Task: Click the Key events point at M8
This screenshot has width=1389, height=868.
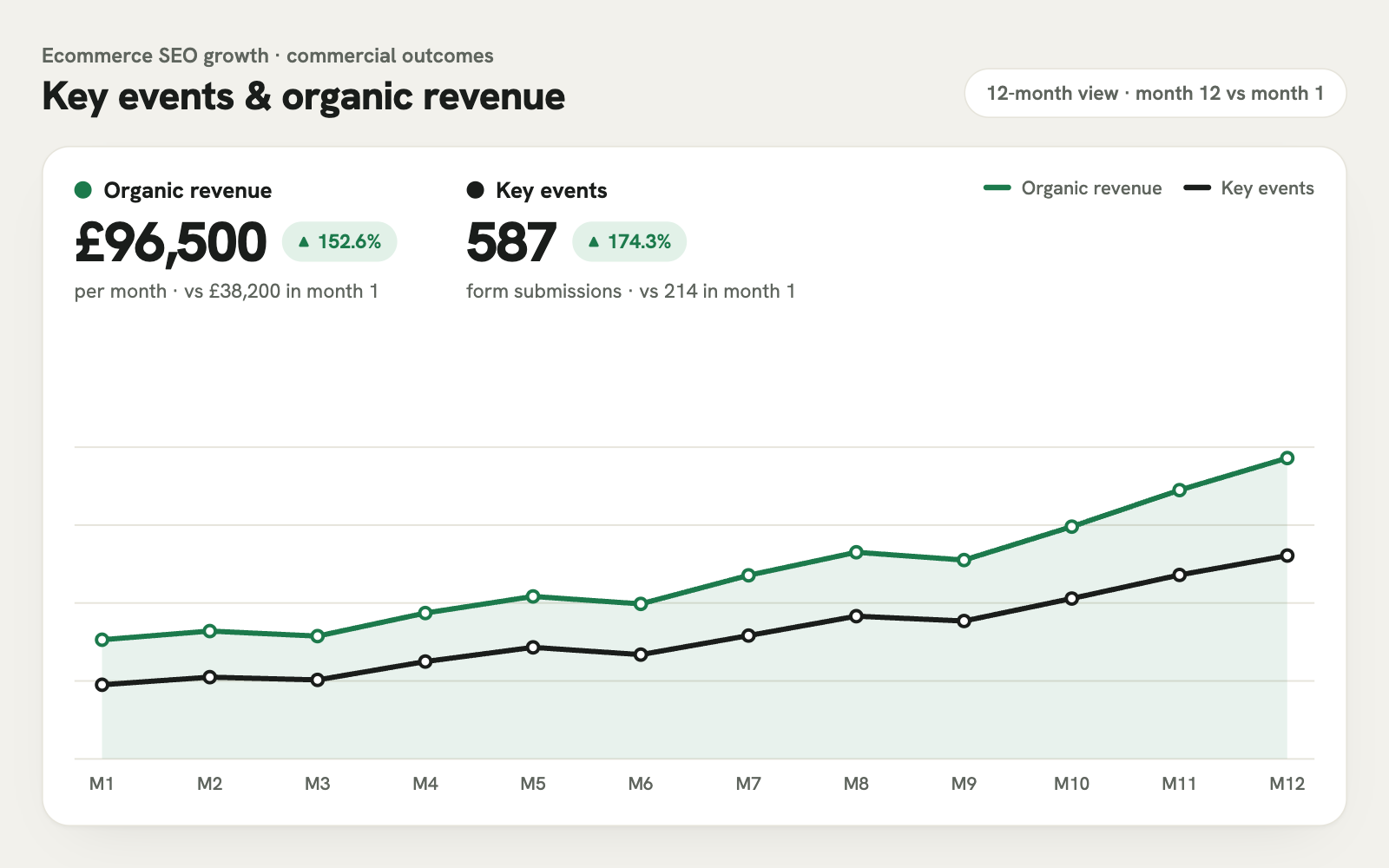Action: pyautogui.click(x=856, y=616)
